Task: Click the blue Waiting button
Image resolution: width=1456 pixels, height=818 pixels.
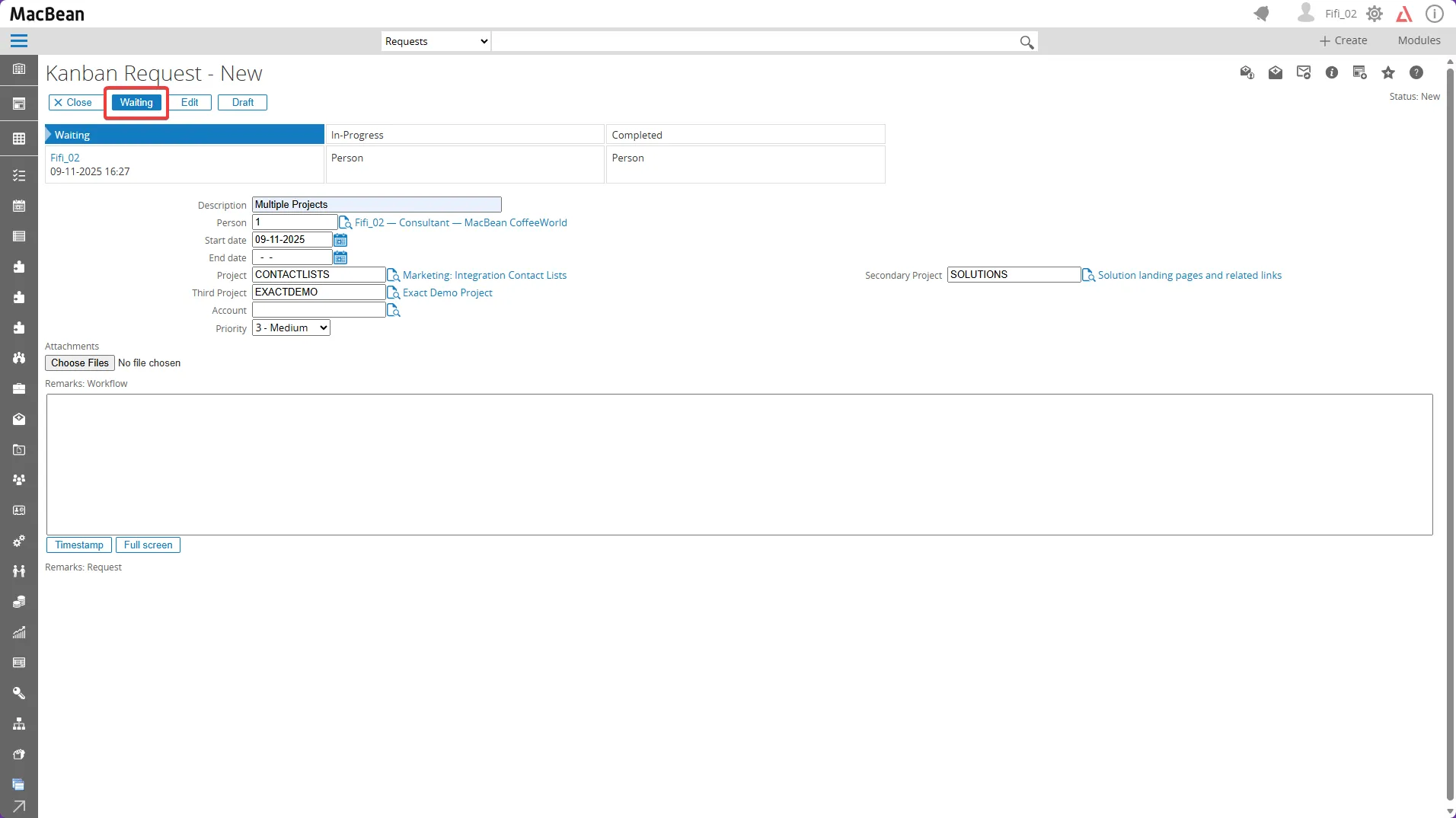Action: 136,102
